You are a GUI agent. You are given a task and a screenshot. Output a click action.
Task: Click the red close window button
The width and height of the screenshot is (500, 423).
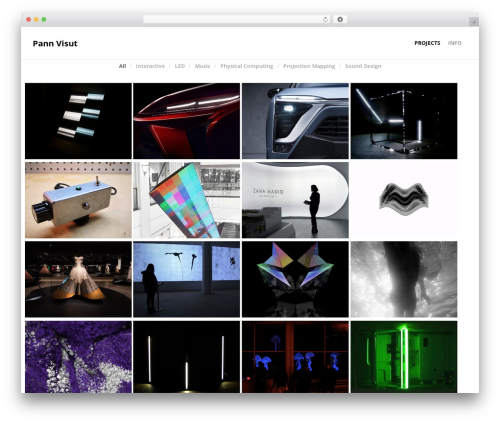coord(29,19)
